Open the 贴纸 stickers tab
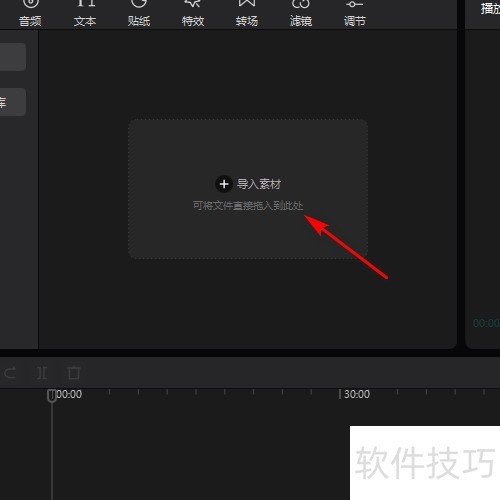 tap(139, 14)
